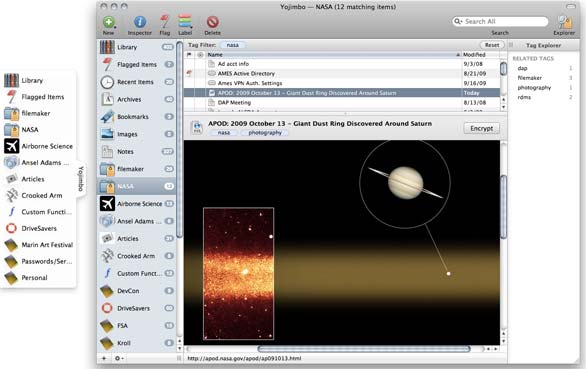Click the bookmark document icon beside title
This screenshot has width=586, height=369.
pos(197,128)
